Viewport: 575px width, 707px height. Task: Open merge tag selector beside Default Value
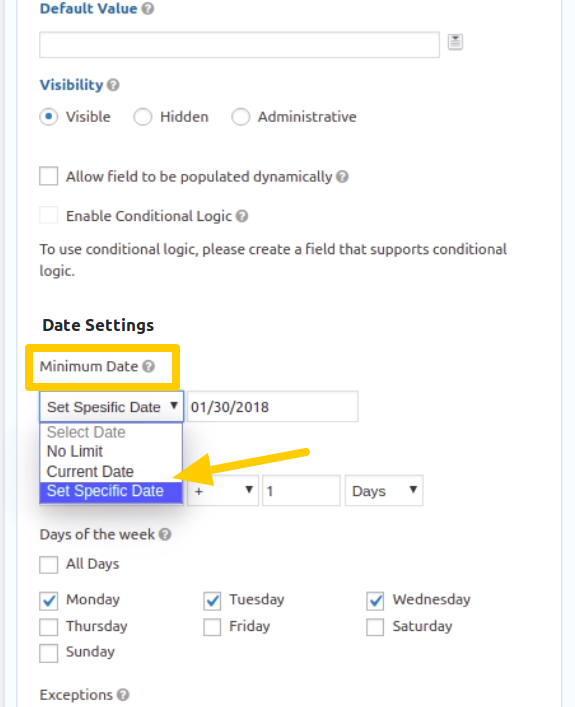tap(455, 42)
